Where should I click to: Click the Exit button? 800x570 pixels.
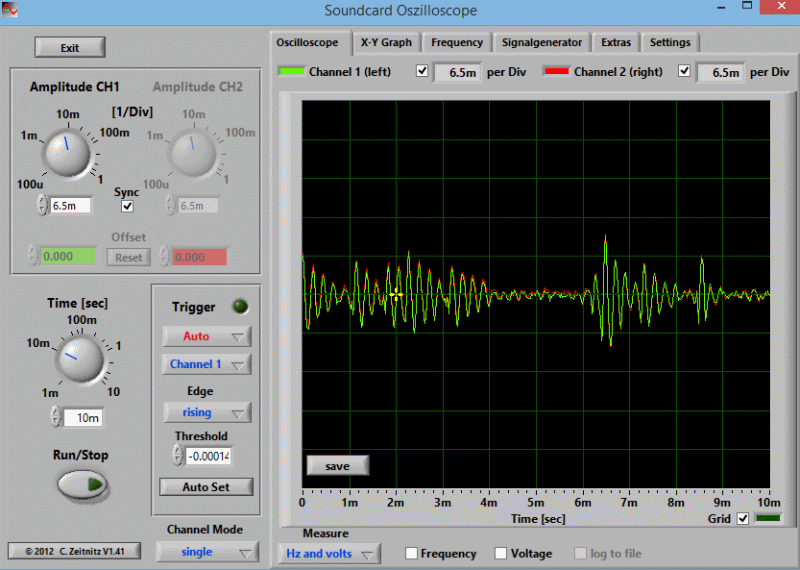tap(70, 47)
